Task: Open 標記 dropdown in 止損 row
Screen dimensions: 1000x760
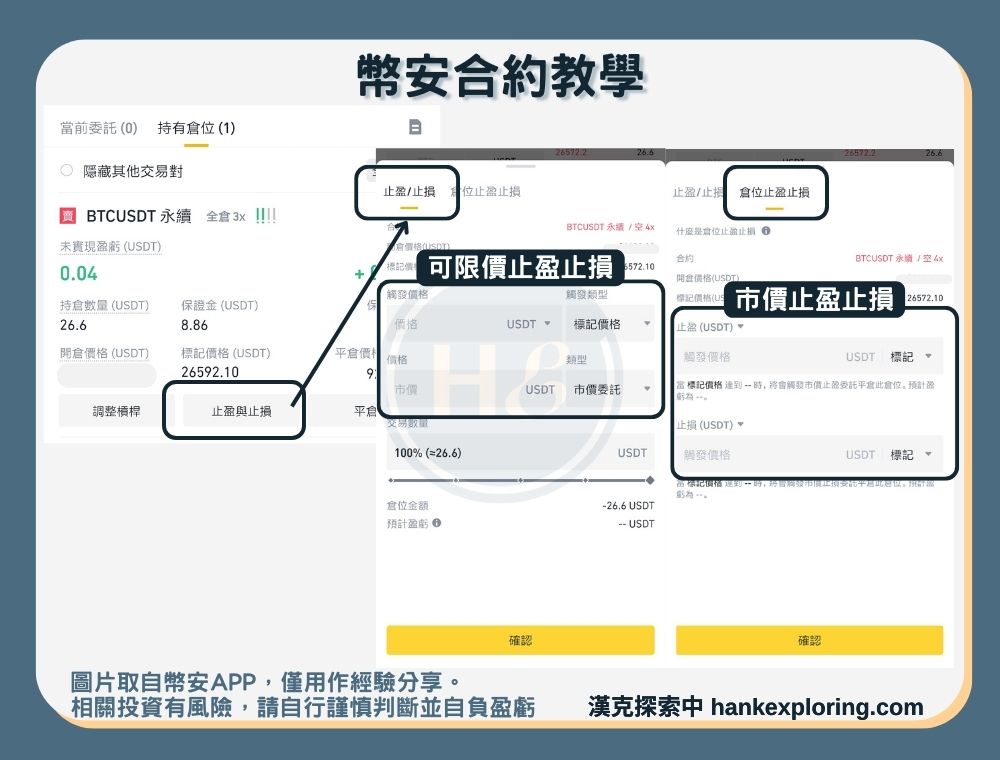Action: coord(911,455)
